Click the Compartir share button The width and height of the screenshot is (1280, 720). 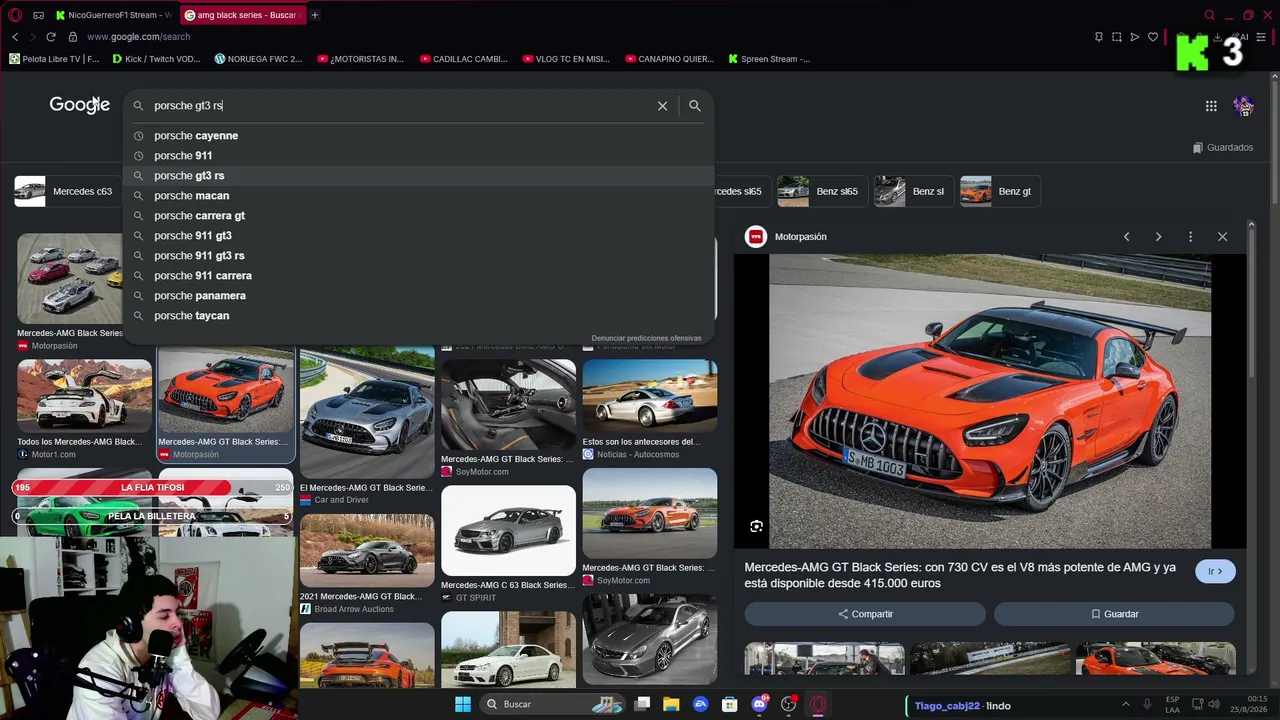(x=865, y=614)
